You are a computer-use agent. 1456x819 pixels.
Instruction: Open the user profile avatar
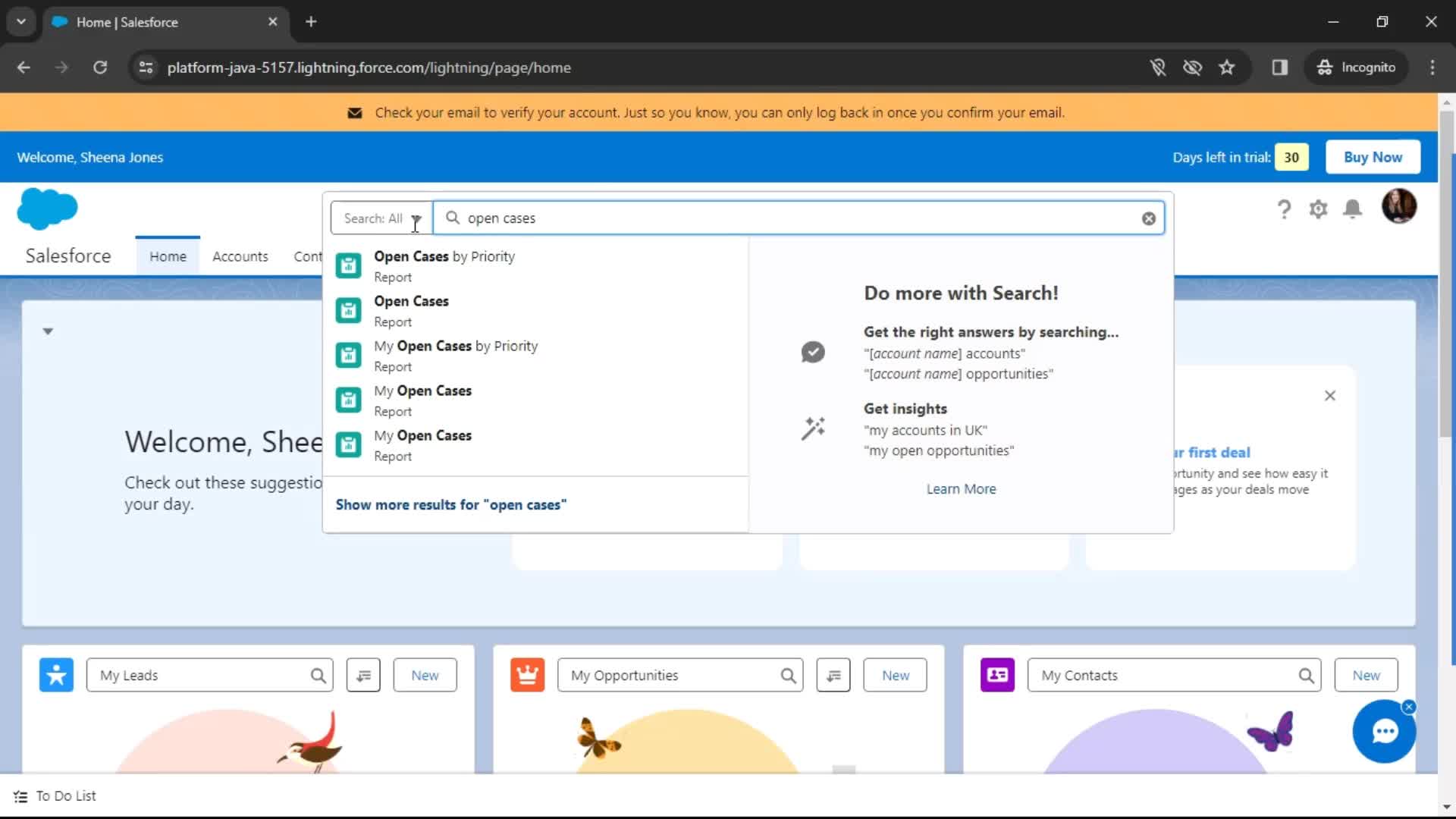[1399, 206]
